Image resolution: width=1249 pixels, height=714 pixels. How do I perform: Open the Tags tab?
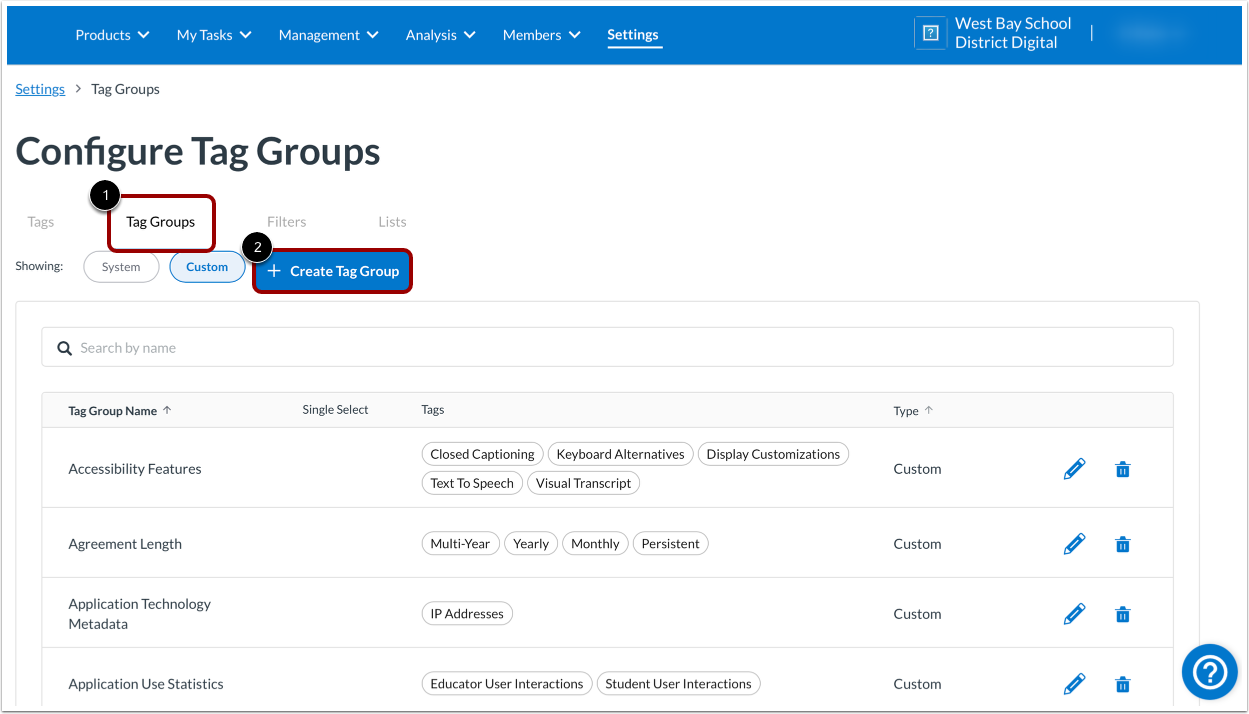click(x=41, y=221)
